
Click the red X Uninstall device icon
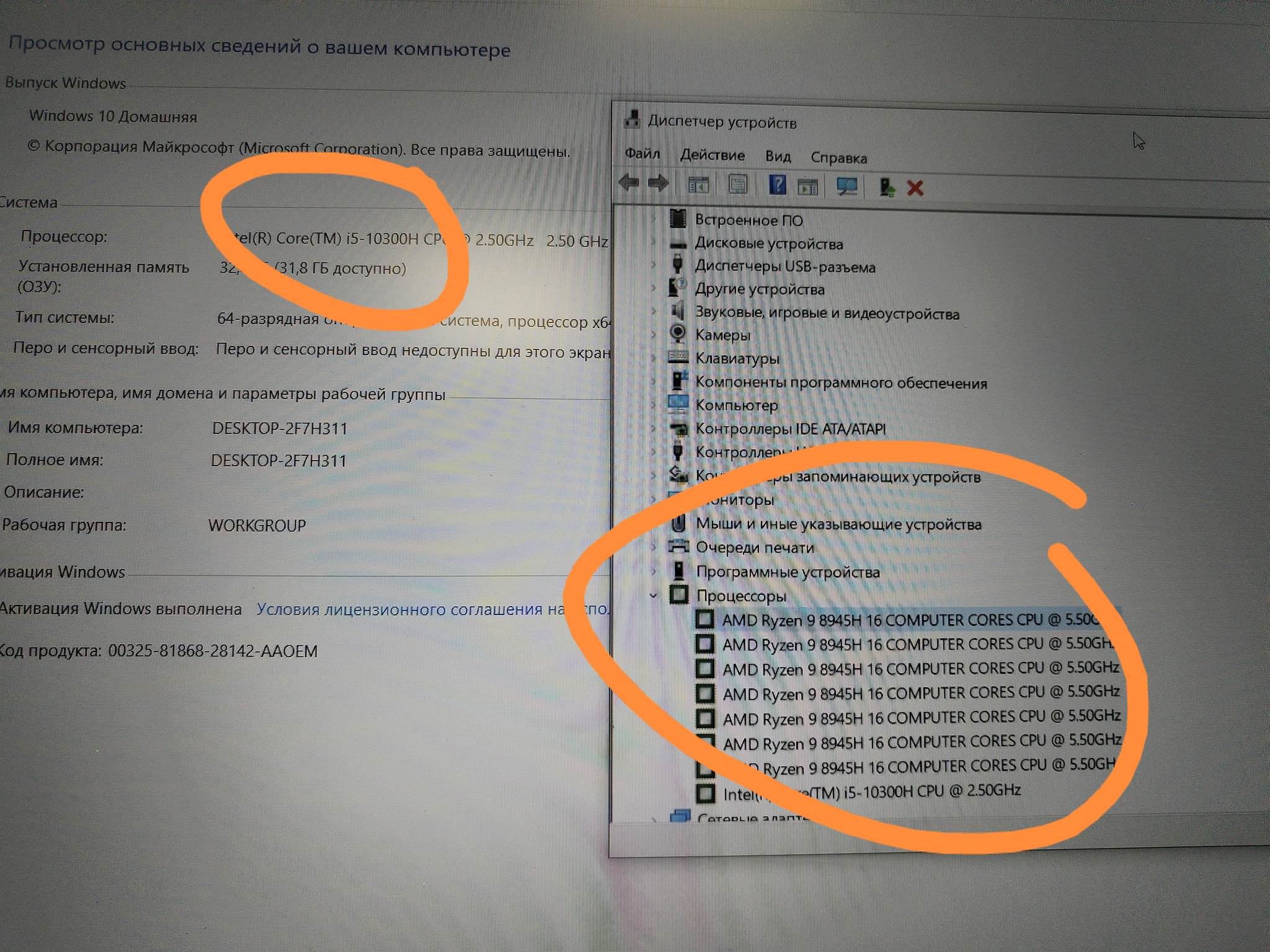915,188
